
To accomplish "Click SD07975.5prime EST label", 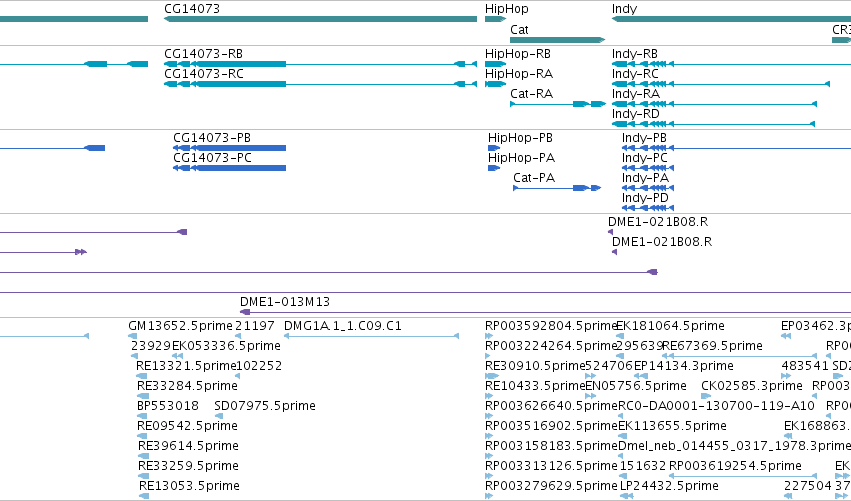I will (265, 406).
